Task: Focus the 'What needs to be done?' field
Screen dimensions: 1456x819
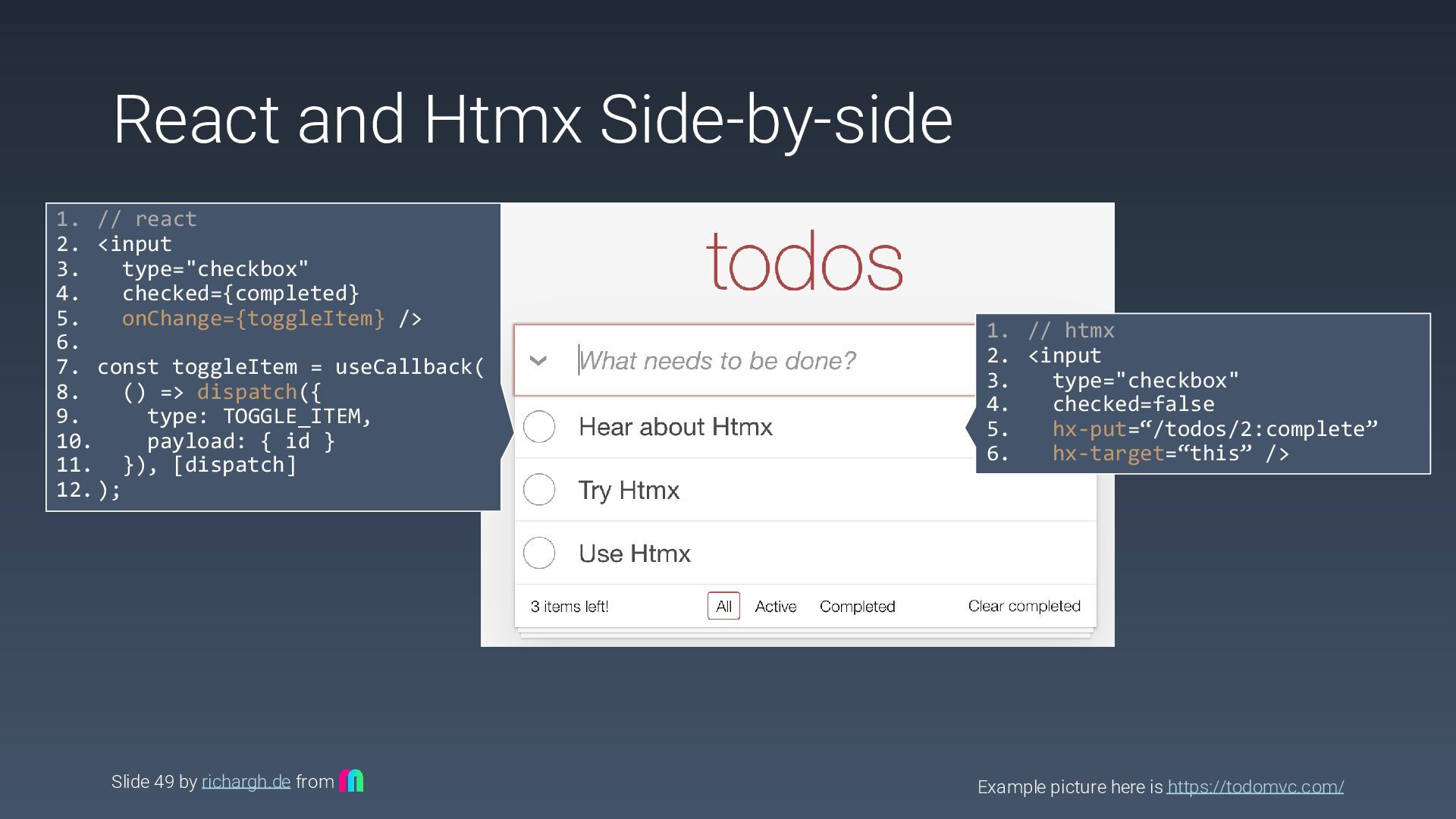Action: (x=717, y=361)
